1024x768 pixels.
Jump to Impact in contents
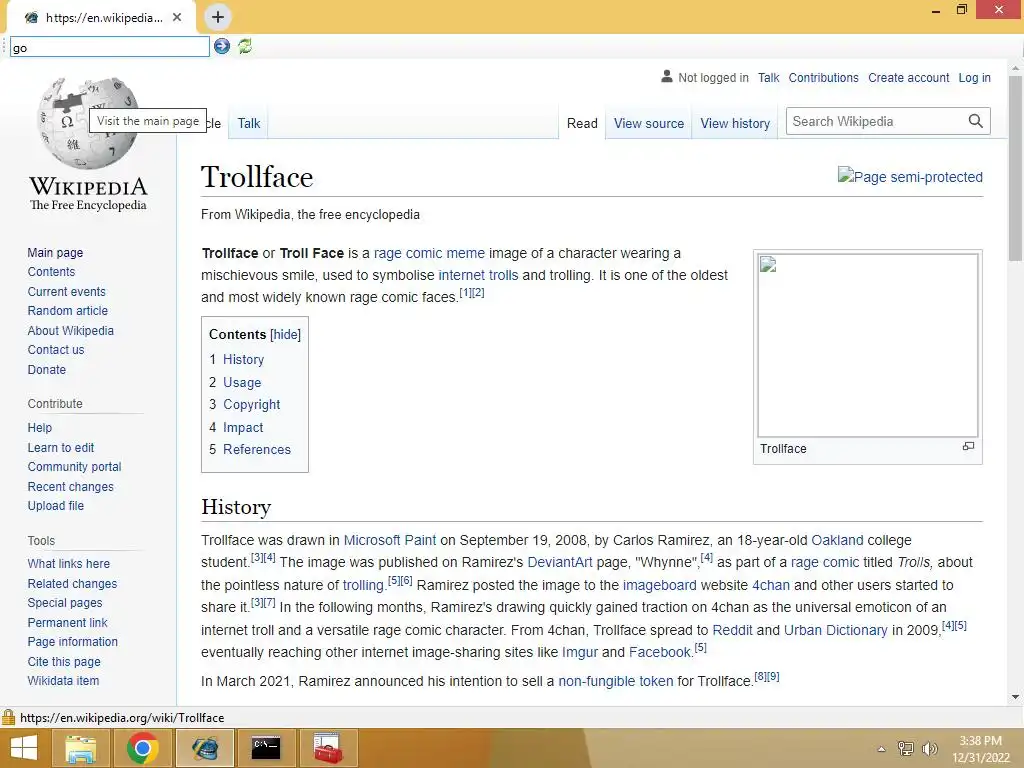point(243,427)
